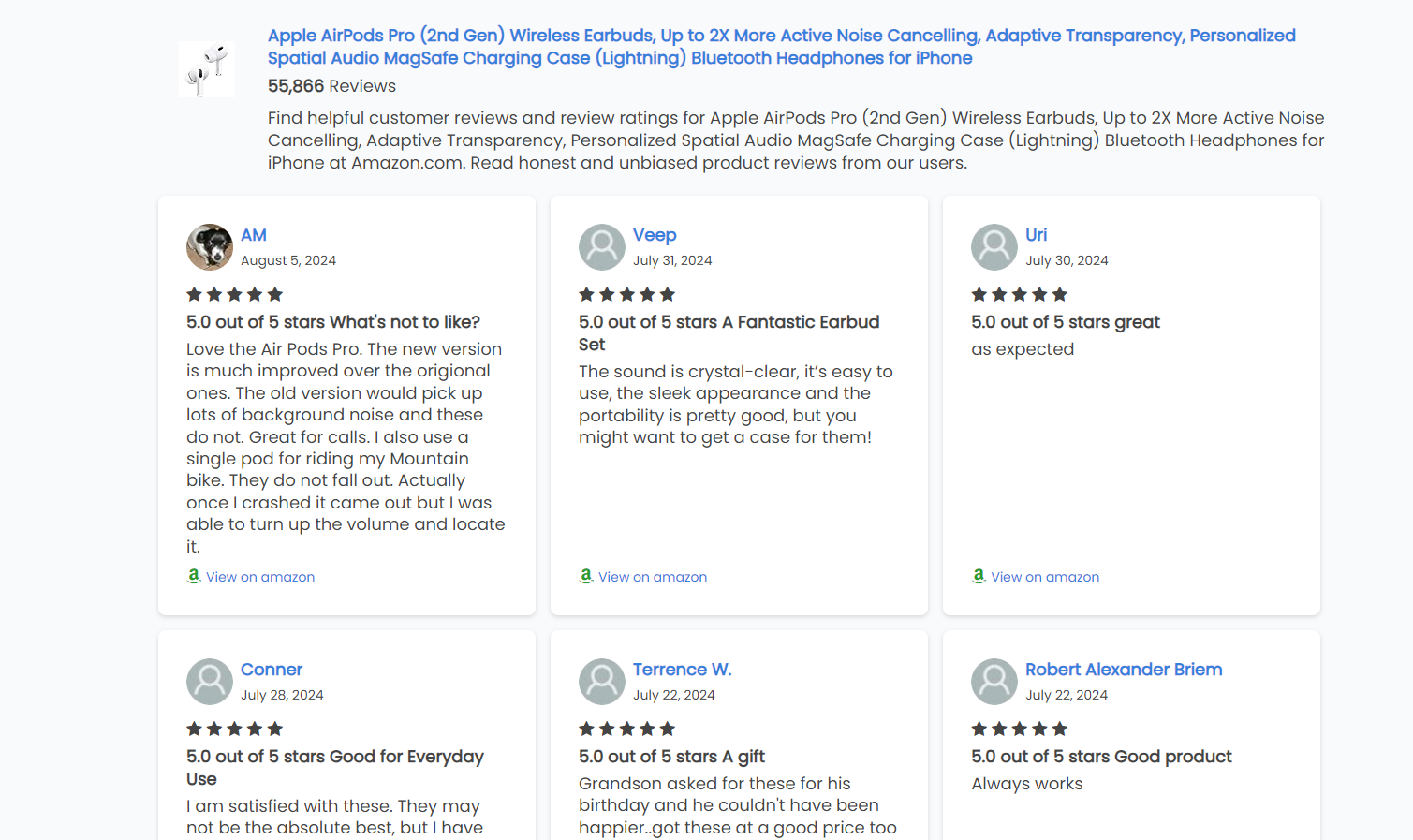Click Veep's default avatar icon
This screenshot has height=840, width=1413.
pyautogui.click(x=602, y=247)
